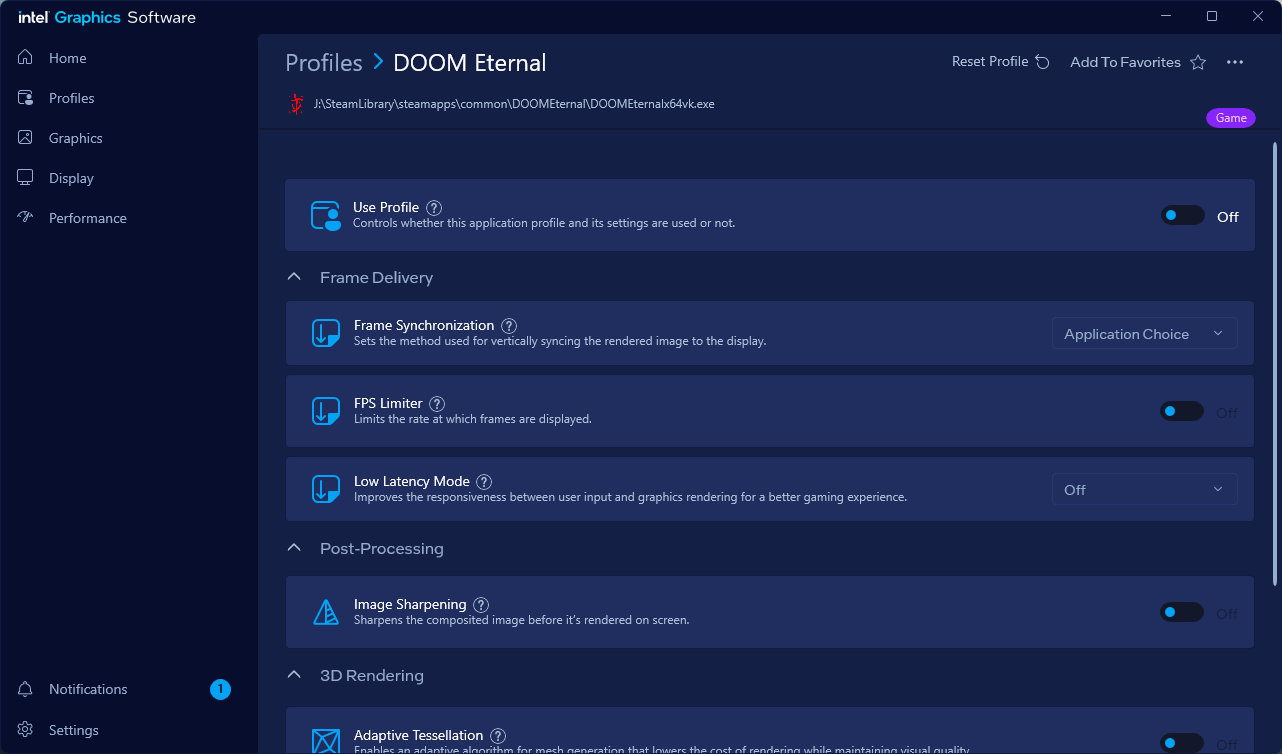
Task: Click Add To Favorites button text
Action: coord(1125,62)
